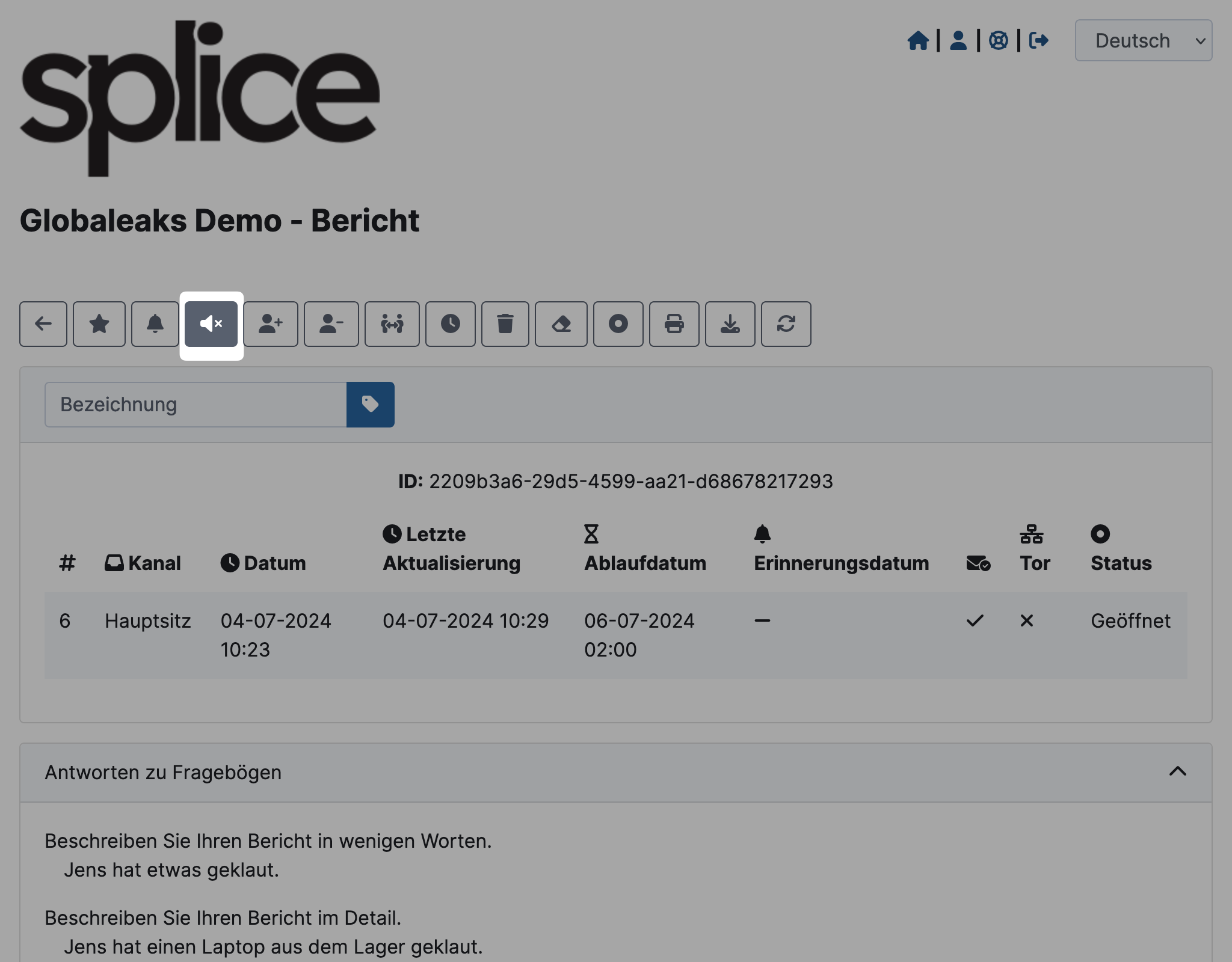The height and width of the screenshot is (962, 1232).
Task: Click the bell/alert notifications icon
Action: [x=155, y=323]
